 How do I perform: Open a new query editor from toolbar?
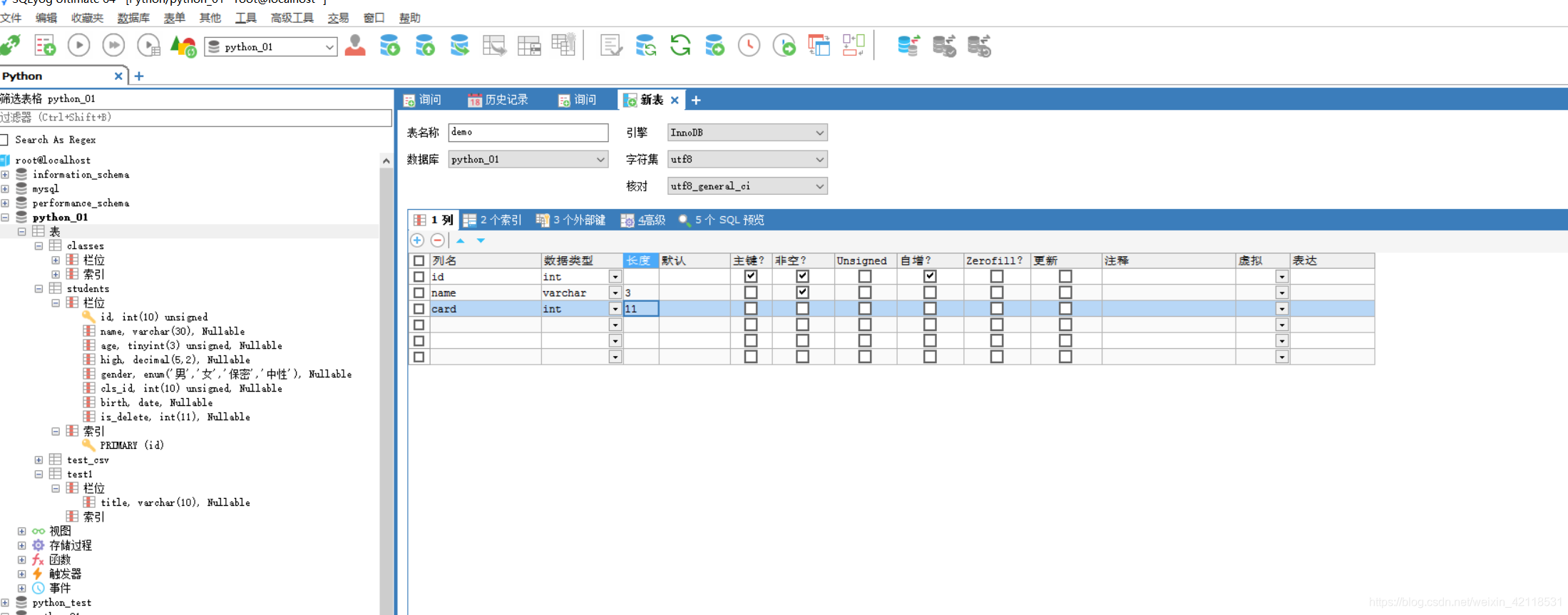pyautogui.click(x=45, y=46)
